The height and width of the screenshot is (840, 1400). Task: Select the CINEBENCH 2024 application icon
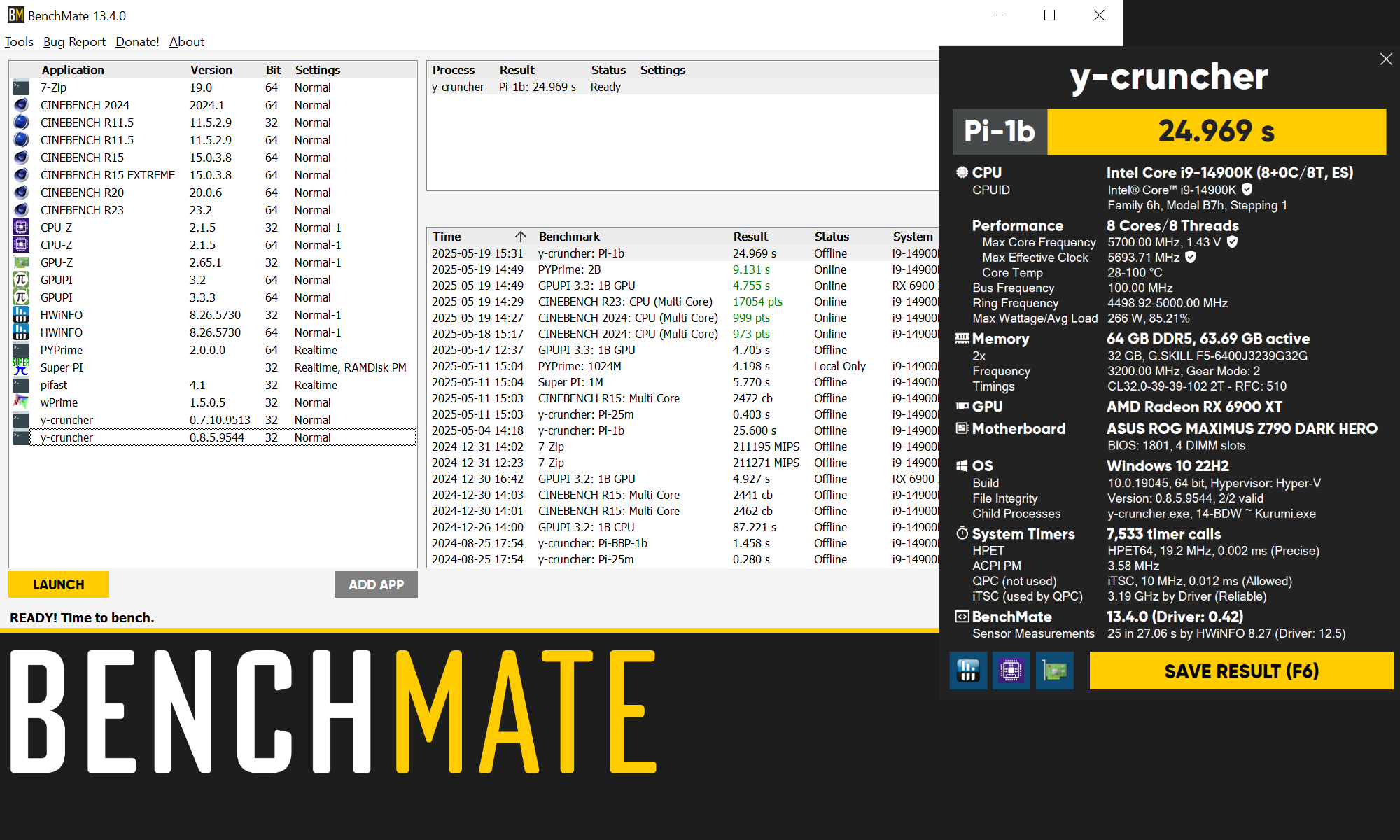click(20, 104)
